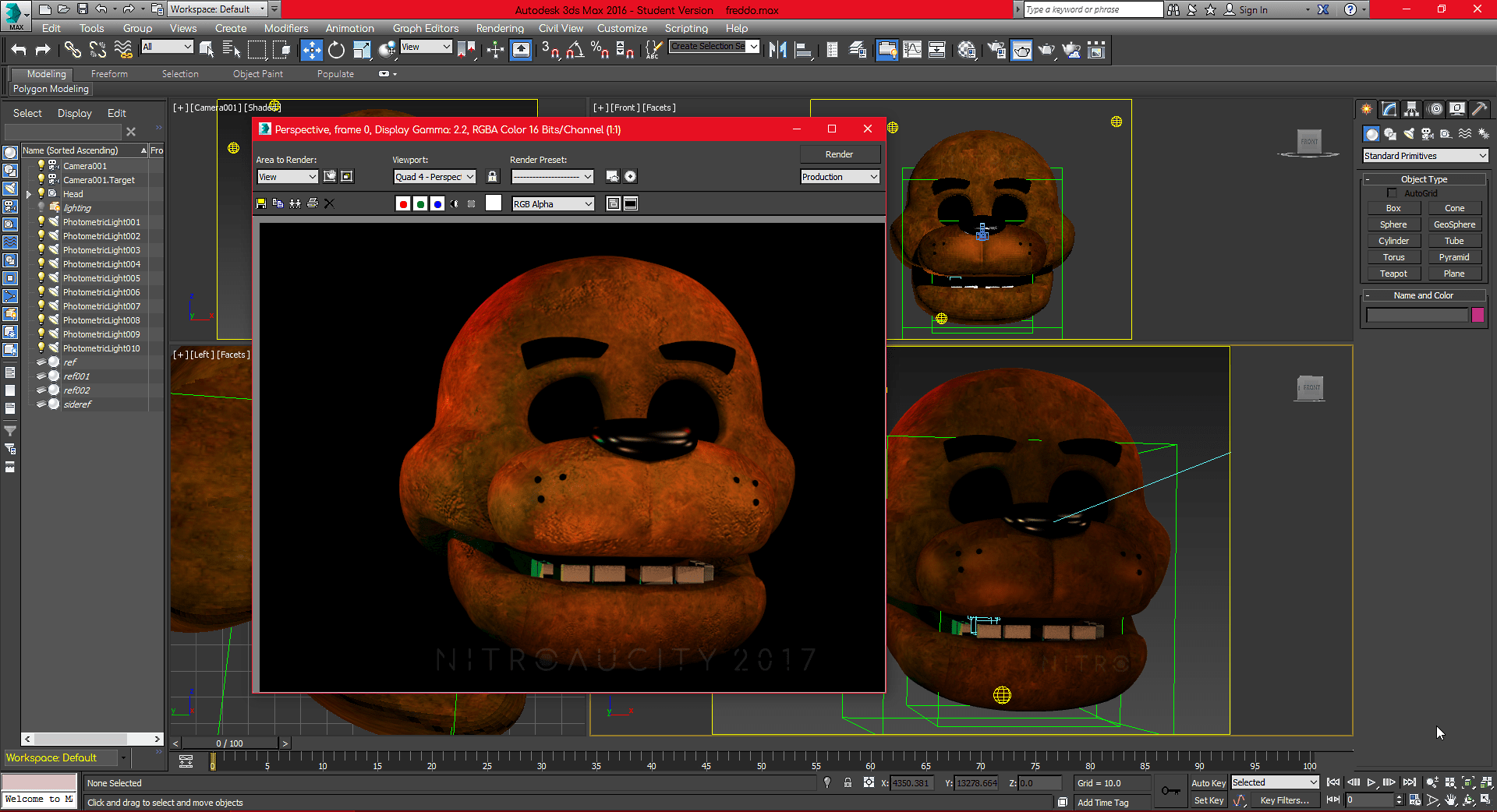Open the Selected key filter dropdown
The height and width of the screenshot is (812, 1497).
coord(1275,782)
